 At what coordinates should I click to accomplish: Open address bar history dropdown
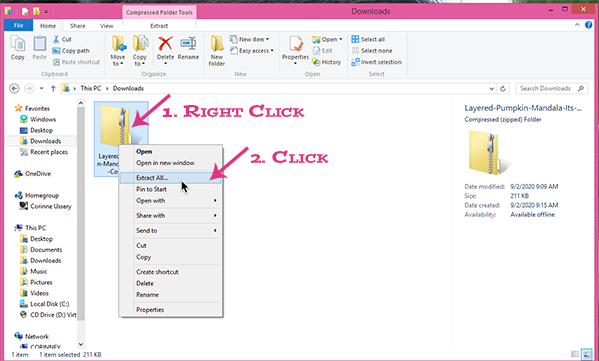click(x=491, y=89)
